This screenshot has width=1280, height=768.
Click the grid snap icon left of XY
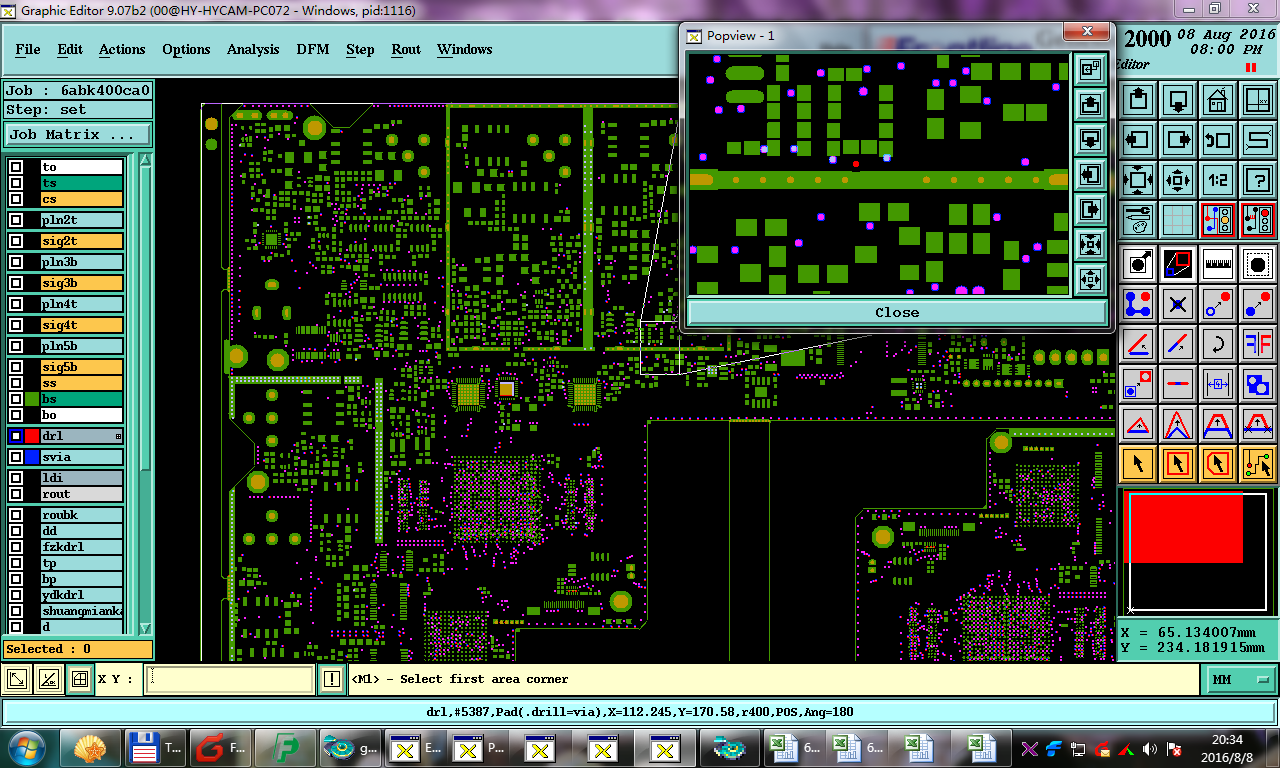coord(79,680)
